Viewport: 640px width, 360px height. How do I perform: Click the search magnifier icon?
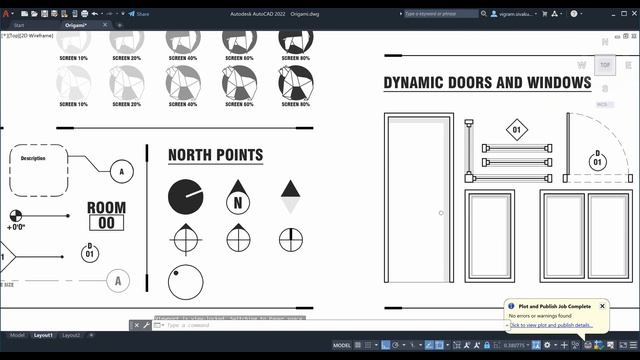(x=484, y=13)
